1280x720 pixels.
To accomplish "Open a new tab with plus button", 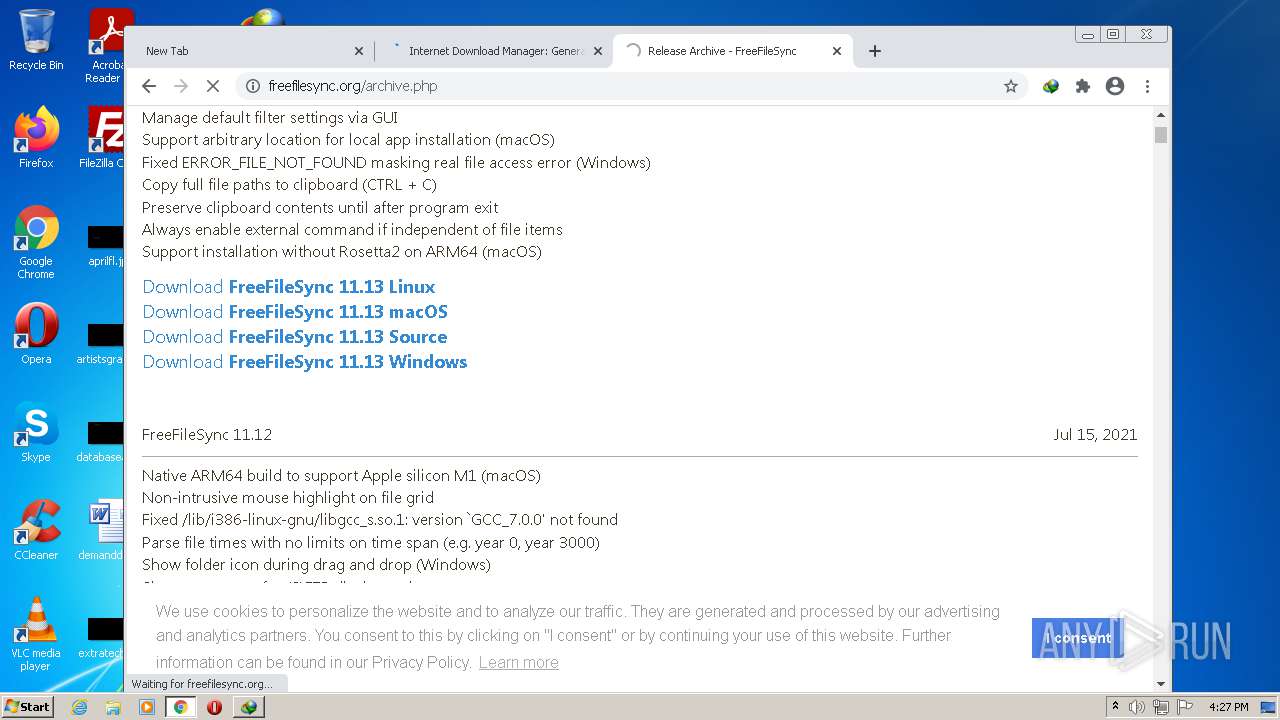I will [x=875, y=51].
